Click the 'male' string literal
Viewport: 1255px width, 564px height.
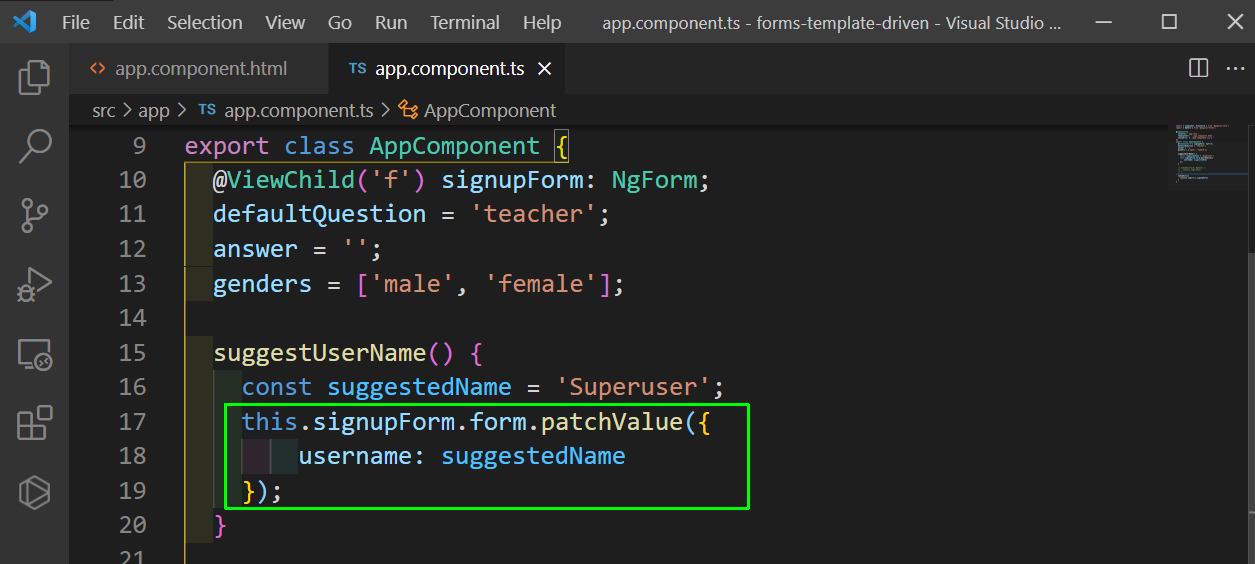(413, 284)
